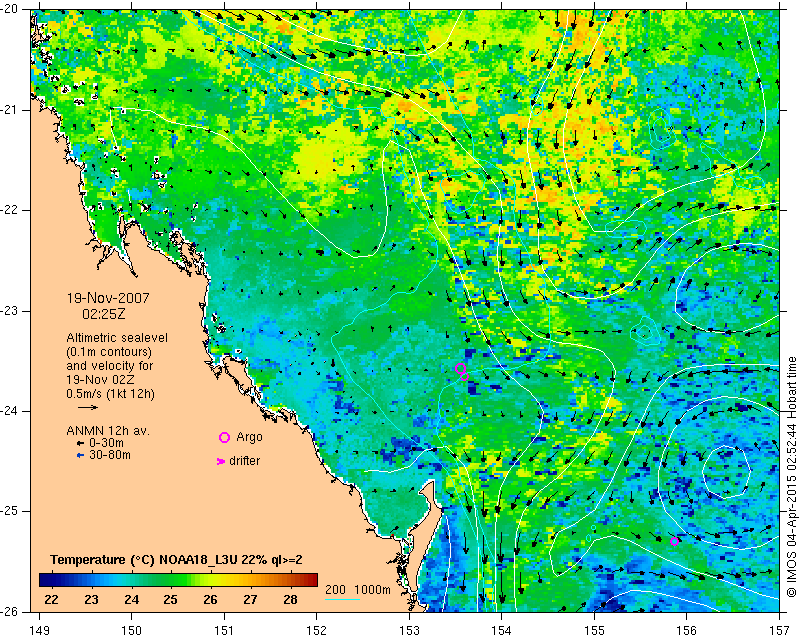Click the IMOS copyright timestamp text
Screen dimensions: 800x640
pyautogui.click(x=791, y=477)
